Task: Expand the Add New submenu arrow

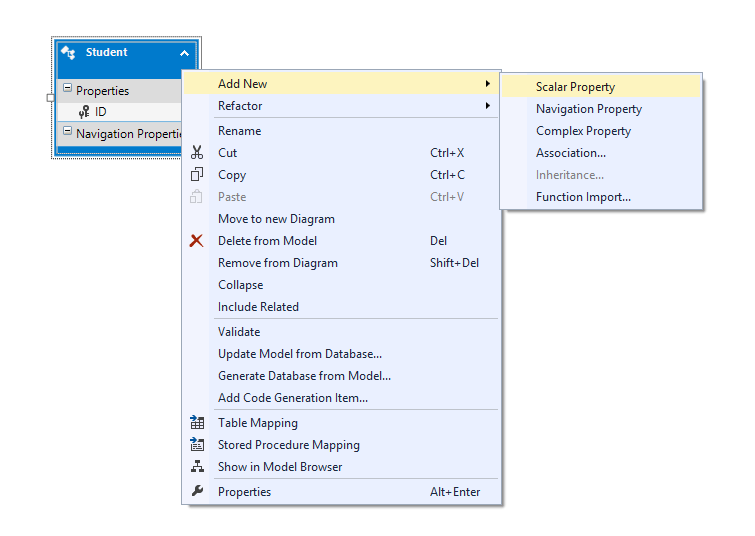Action: (x=488, y=84)
